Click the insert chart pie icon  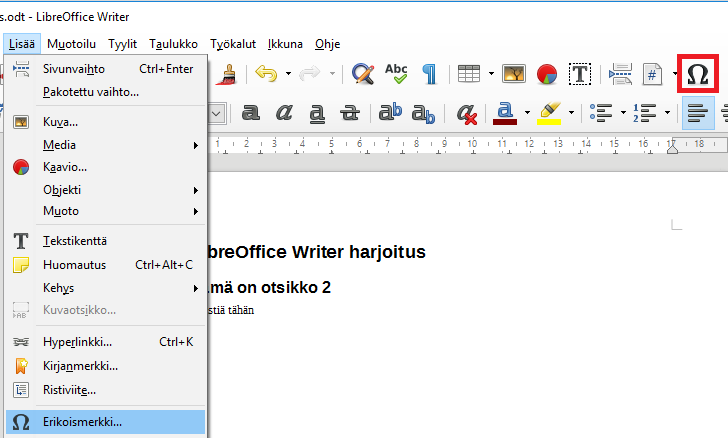point(546,74)
